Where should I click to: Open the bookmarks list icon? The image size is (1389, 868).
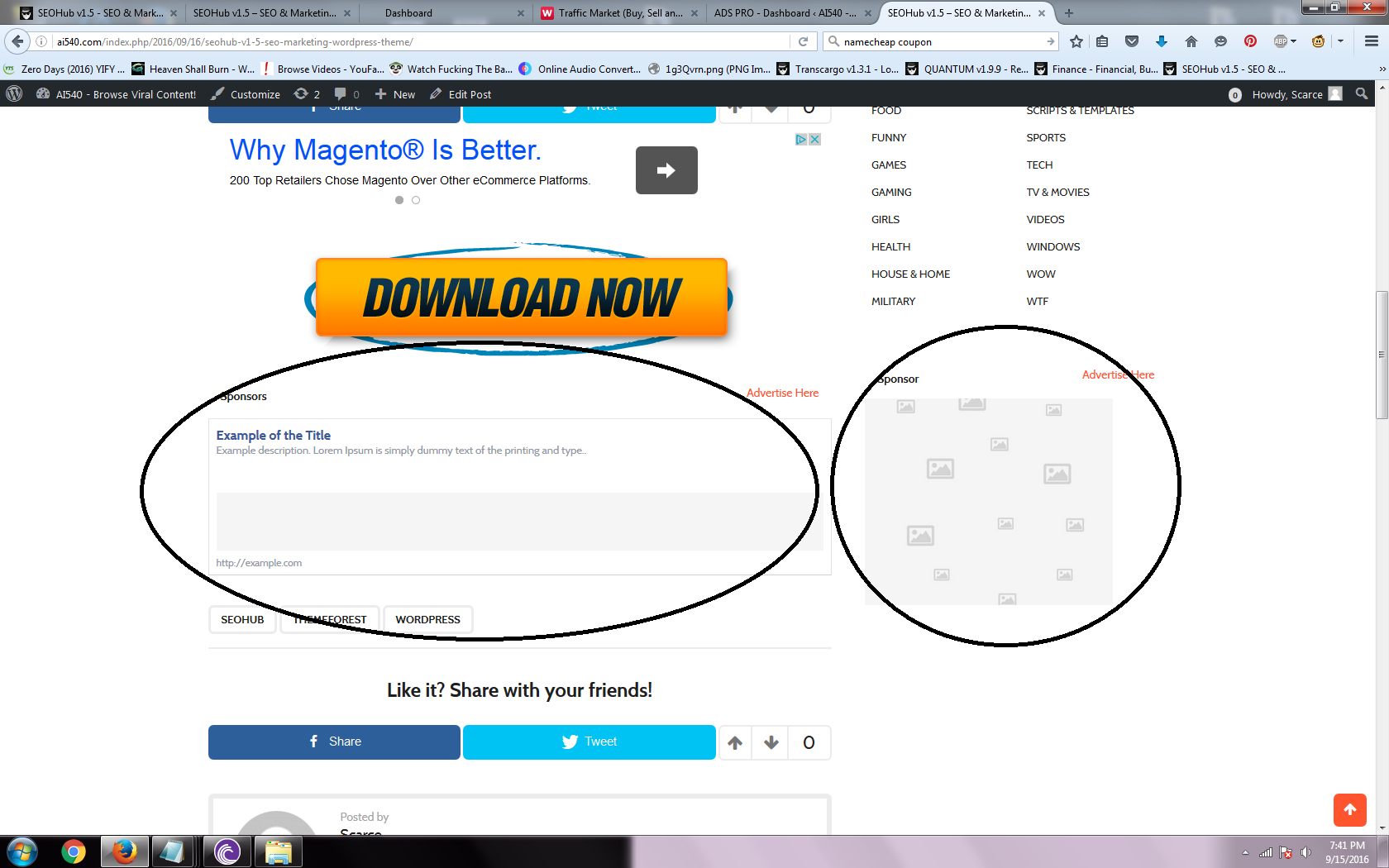[x=1102, y=41]
